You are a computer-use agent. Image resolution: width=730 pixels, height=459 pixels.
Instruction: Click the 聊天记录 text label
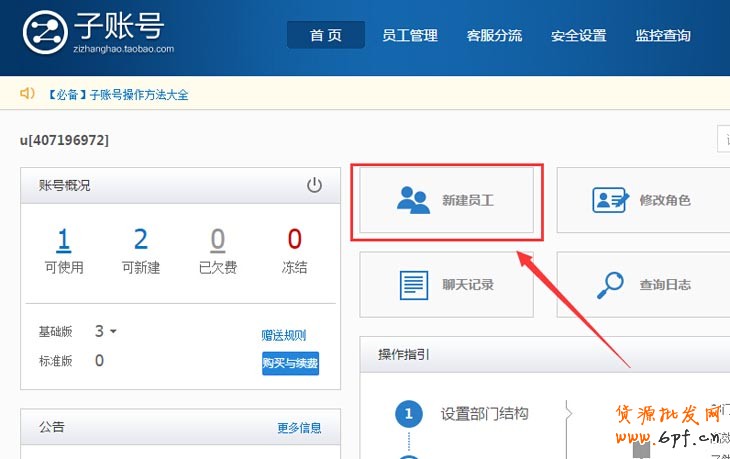click(x=468, y=284)
